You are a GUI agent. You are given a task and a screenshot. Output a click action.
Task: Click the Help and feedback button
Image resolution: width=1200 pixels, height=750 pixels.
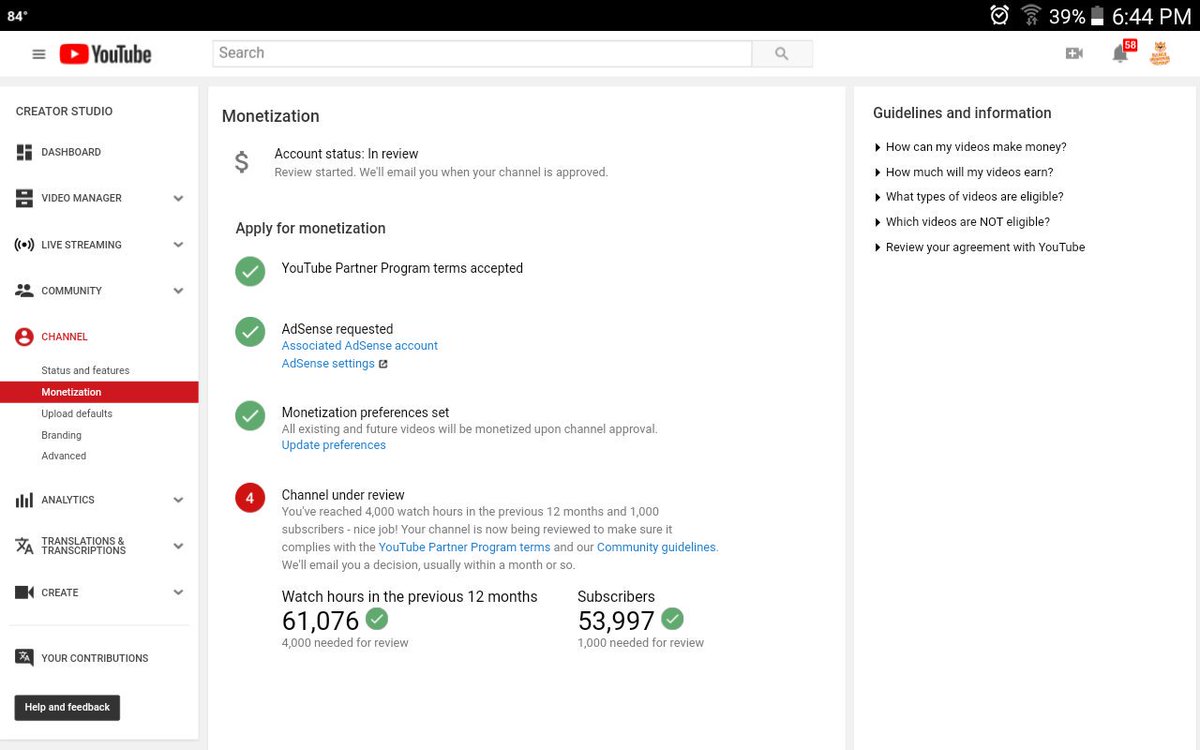coord(67,708)
